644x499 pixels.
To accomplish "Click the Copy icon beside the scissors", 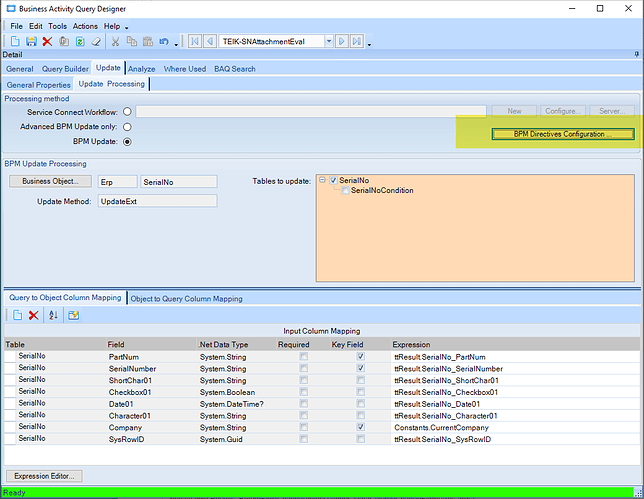I will pos(132,41).
